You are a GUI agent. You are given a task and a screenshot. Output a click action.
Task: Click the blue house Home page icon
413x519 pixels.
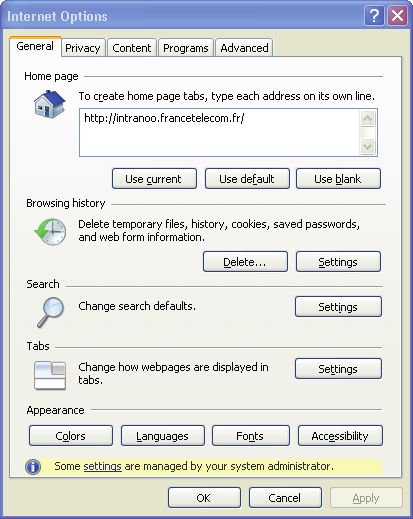click(x=49, y=104)
